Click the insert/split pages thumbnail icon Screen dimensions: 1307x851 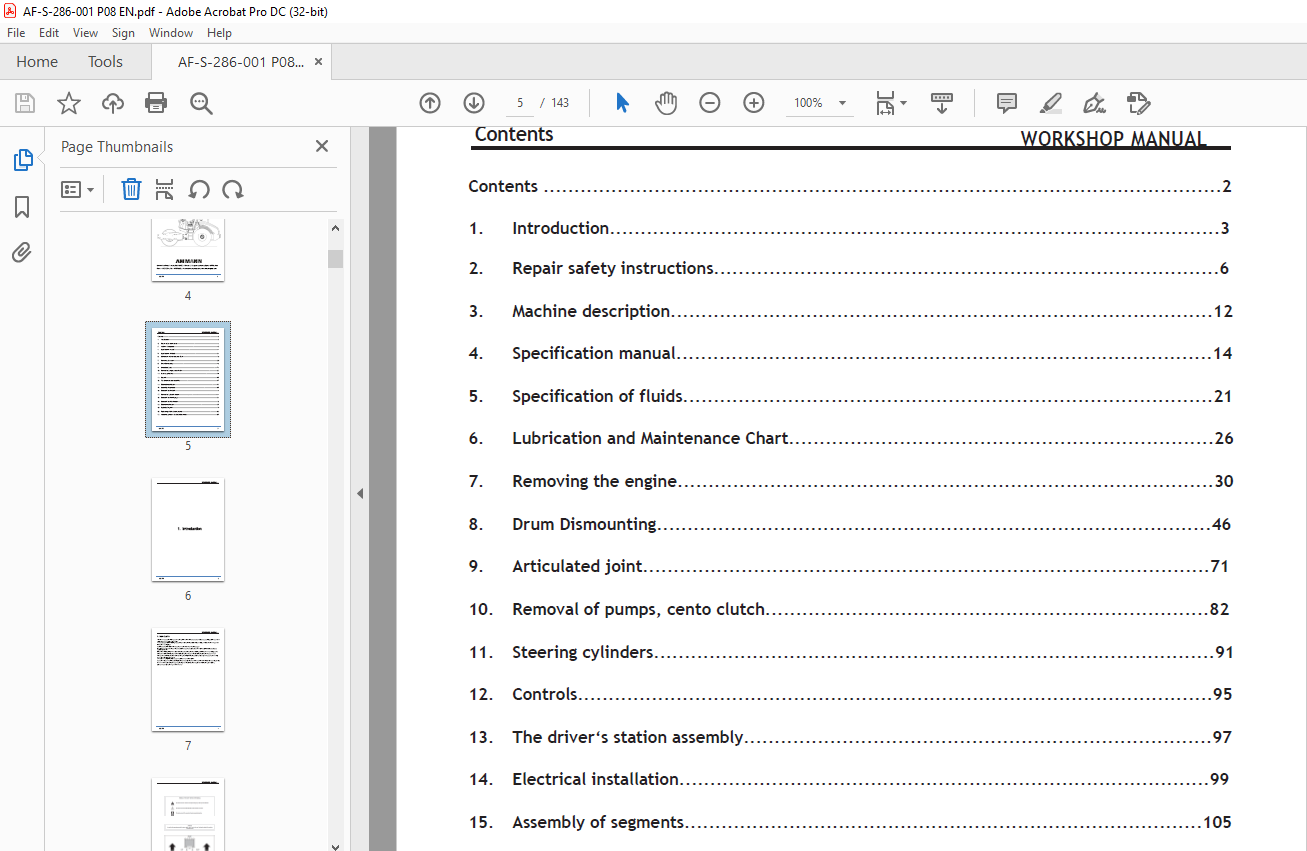click(165, 189)
